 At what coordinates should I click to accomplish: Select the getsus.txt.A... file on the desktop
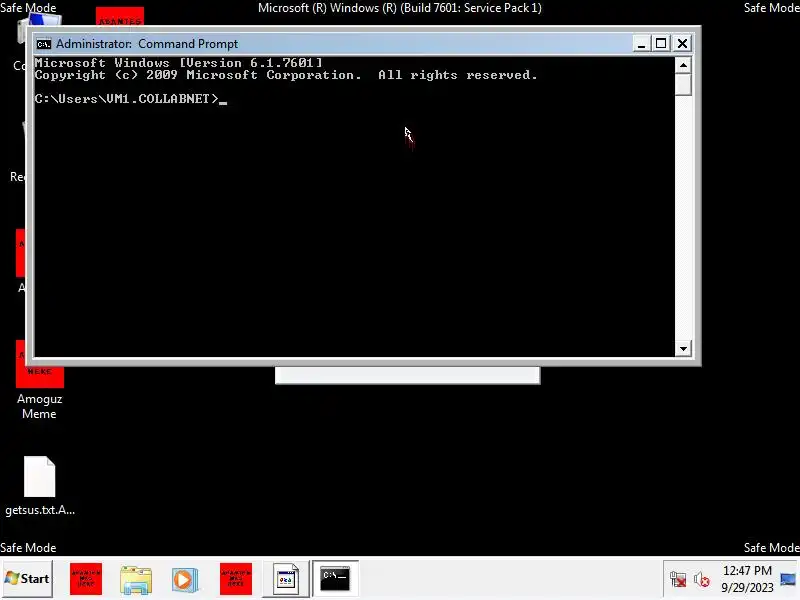tap(40, 486)
